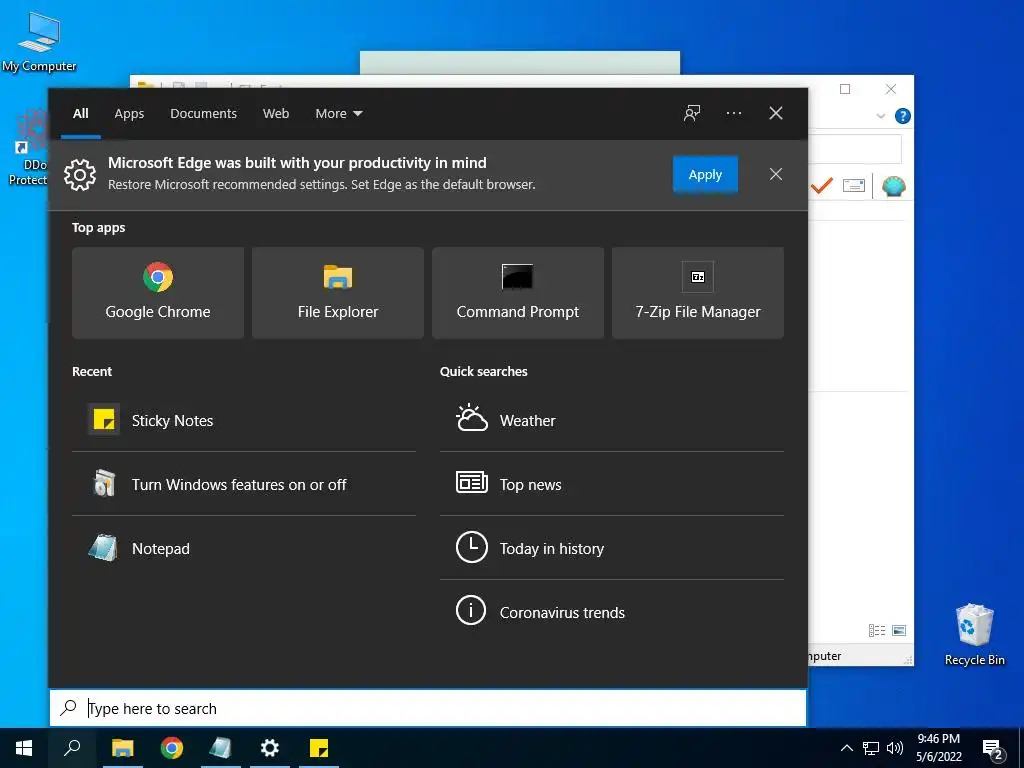Click the rename card icon in background window toolbar

click(854, 186)
